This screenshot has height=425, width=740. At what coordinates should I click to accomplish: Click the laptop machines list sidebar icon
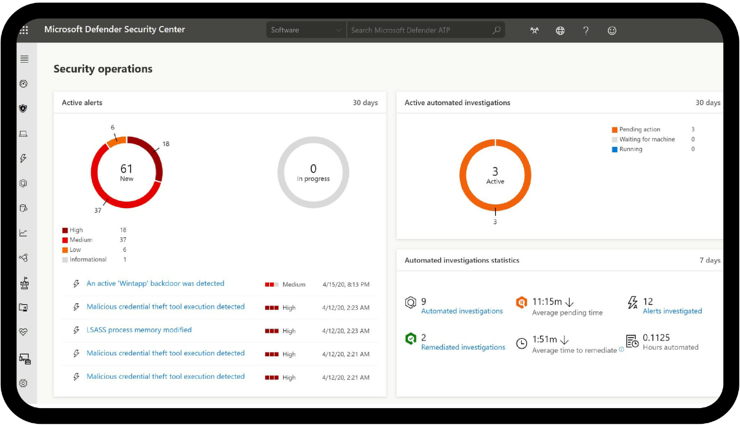[24, 134]
